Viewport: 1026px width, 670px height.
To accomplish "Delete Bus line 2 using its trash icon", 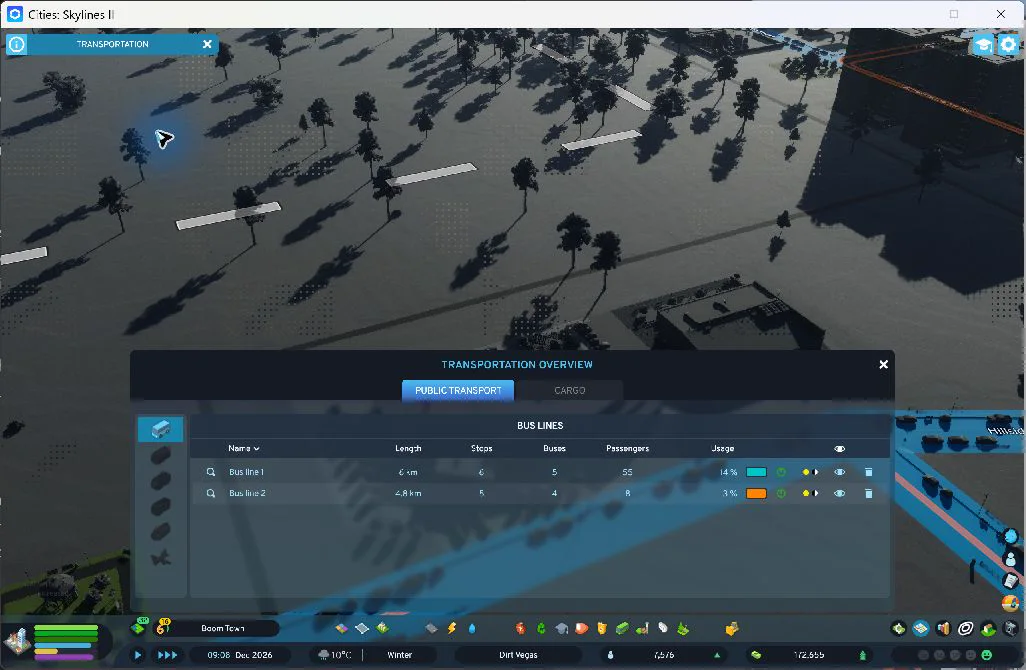I will point(868,493).
